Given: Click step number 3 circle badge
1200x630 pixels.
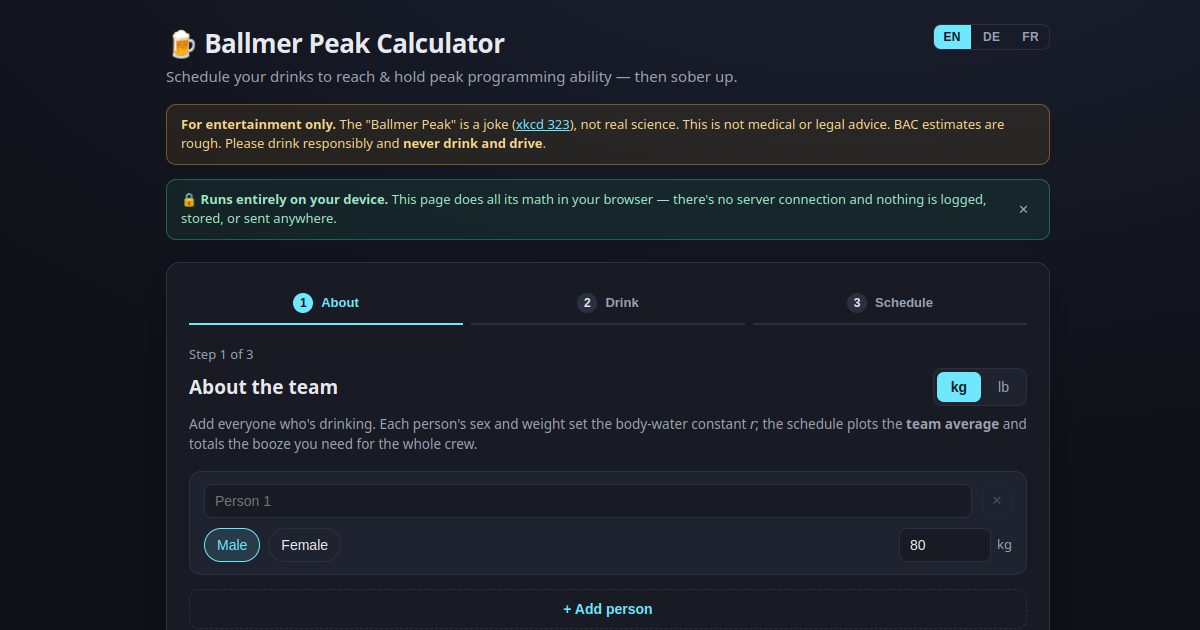Looking at the screenshot, I should (x=857, y=302).
